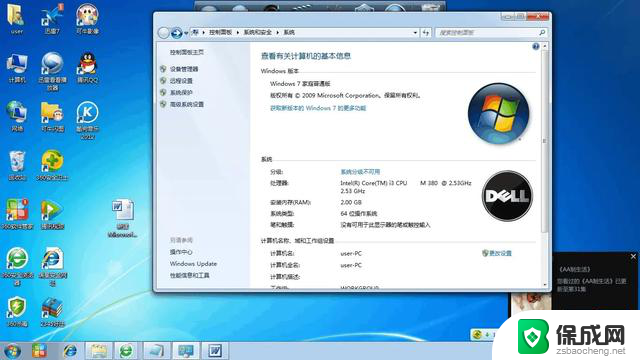Open Advanced system settings
Viewport: 640px width, 360px height.
coord(187,104)
